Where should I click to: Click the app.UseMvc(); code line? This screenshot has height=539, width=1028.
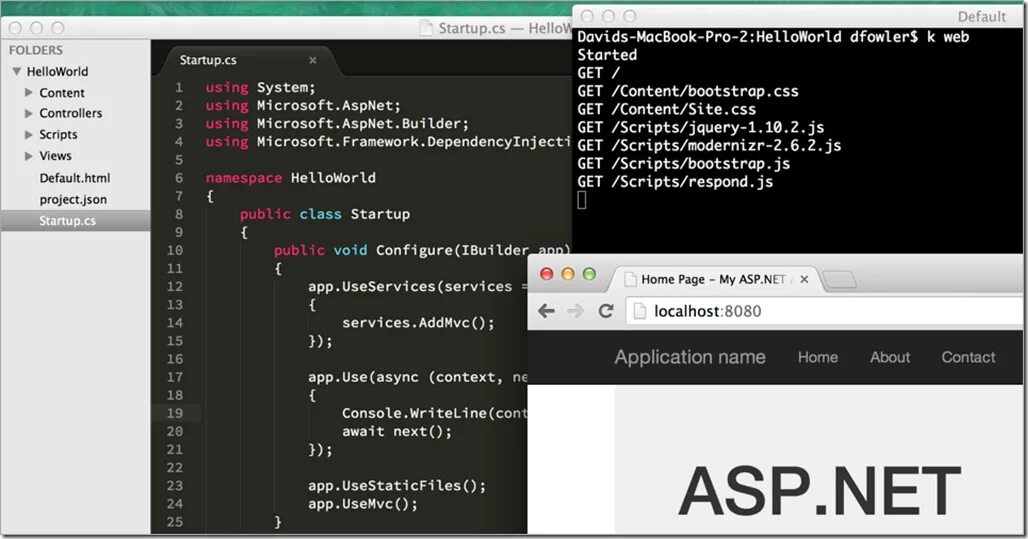tap(363, 504)
